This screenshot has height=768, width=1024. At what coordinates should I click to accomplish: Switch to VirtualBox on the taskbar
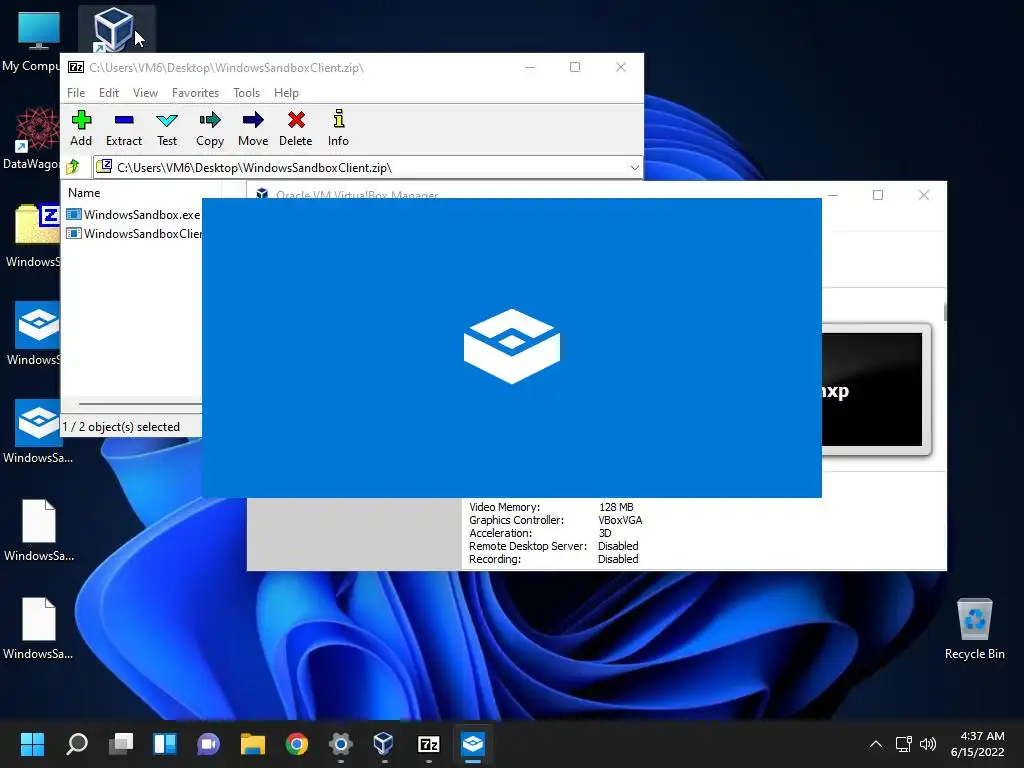point(384,744)
